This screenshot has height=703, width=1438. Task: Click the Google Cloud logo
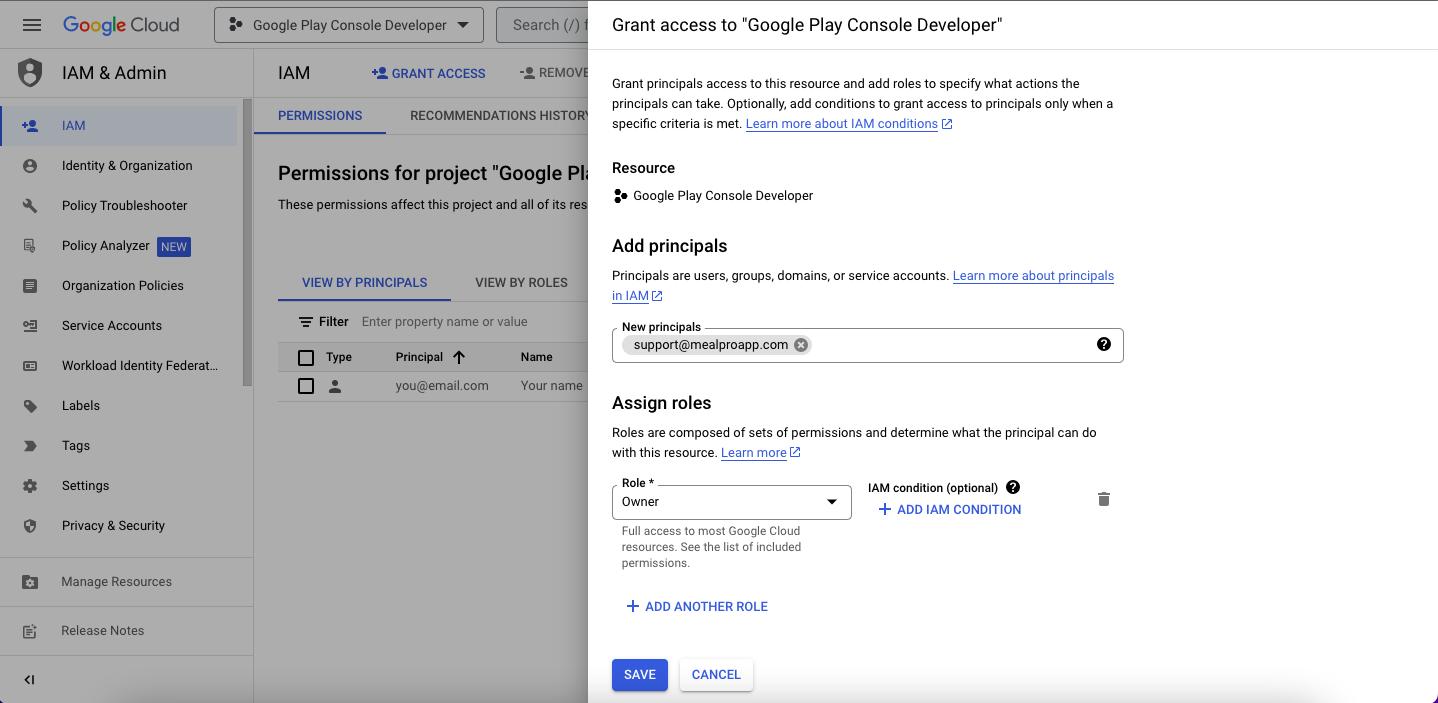121,25
